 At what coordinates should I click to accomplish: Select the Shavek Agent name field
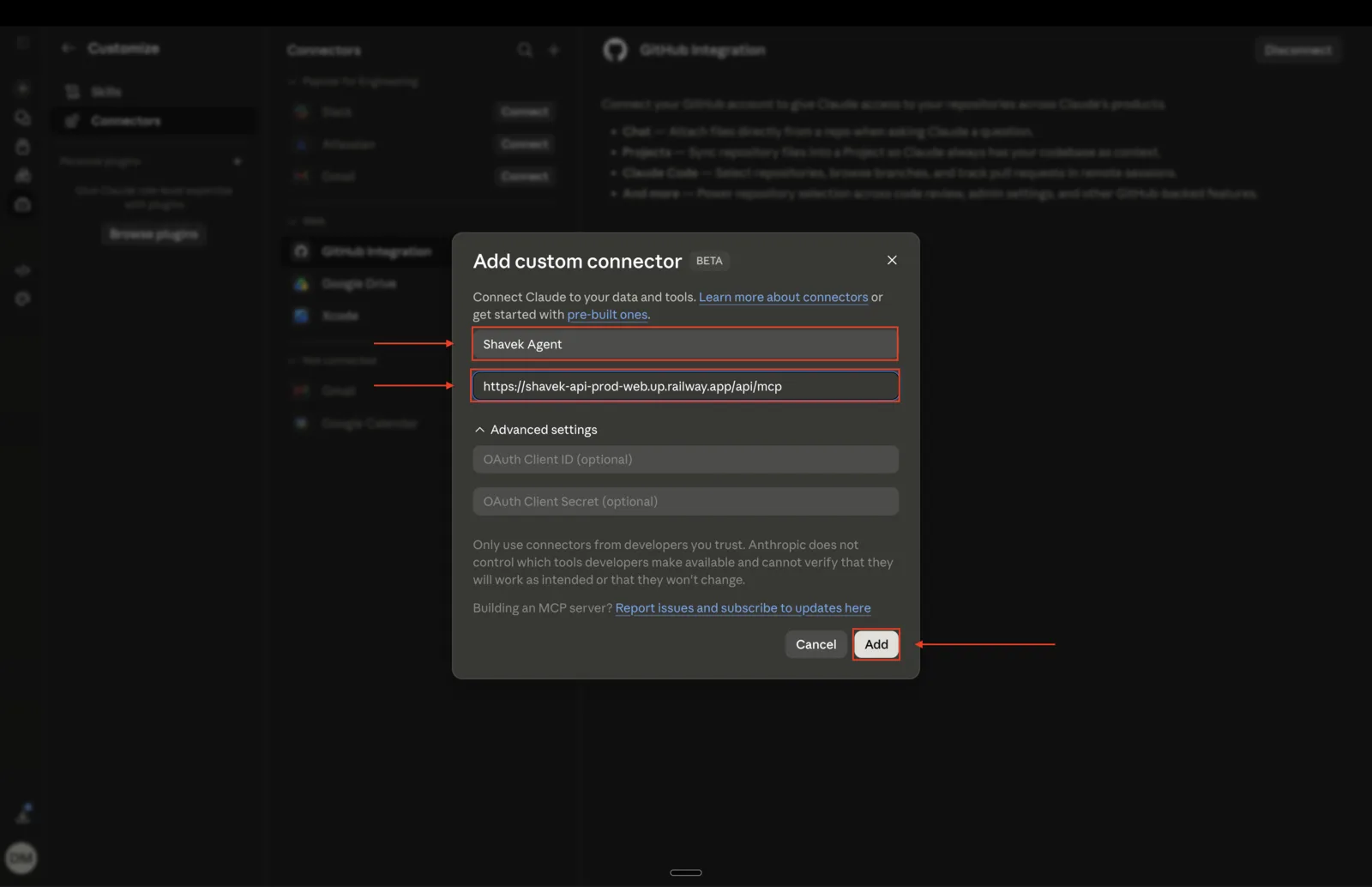[685, 344]
